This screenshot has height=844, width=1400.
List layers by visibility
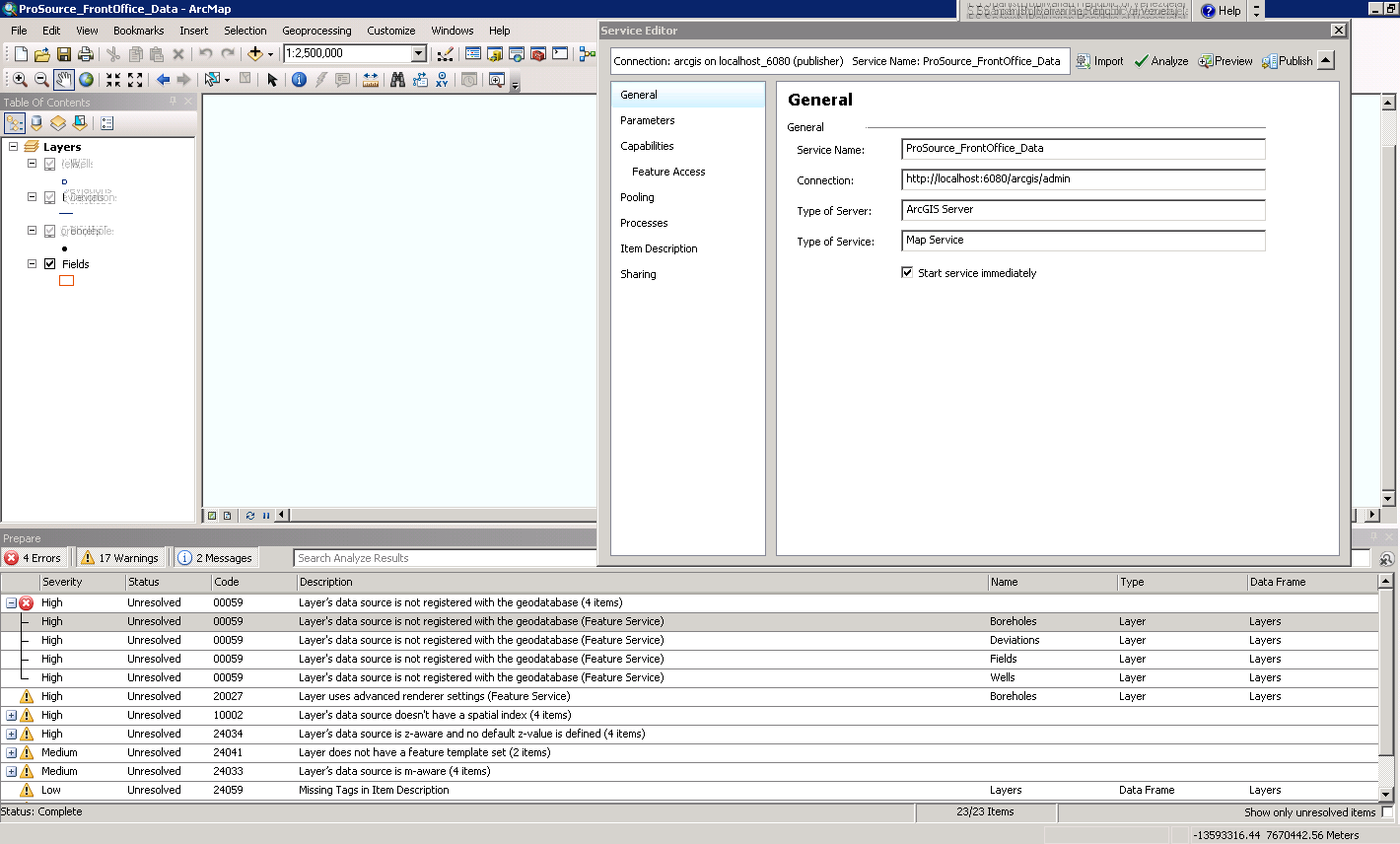[58, 123]
